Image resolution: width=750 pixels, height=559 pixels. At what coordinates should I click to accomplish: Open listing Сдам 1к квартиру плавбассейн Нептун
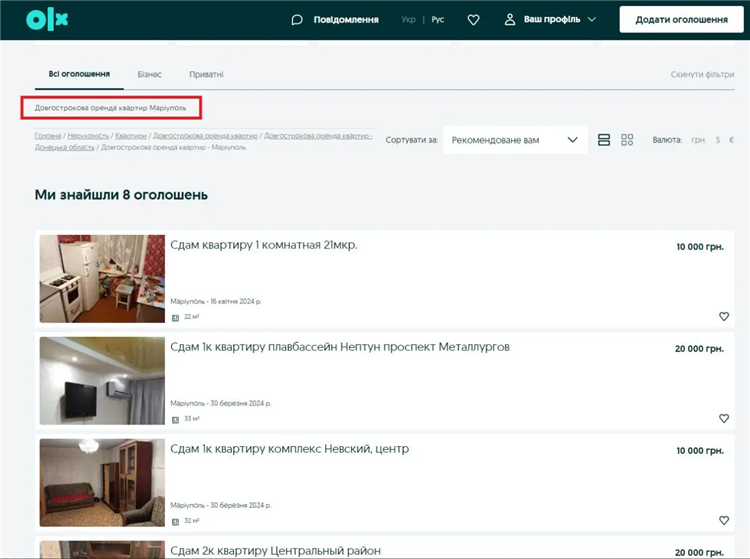(x=340, y=347)
